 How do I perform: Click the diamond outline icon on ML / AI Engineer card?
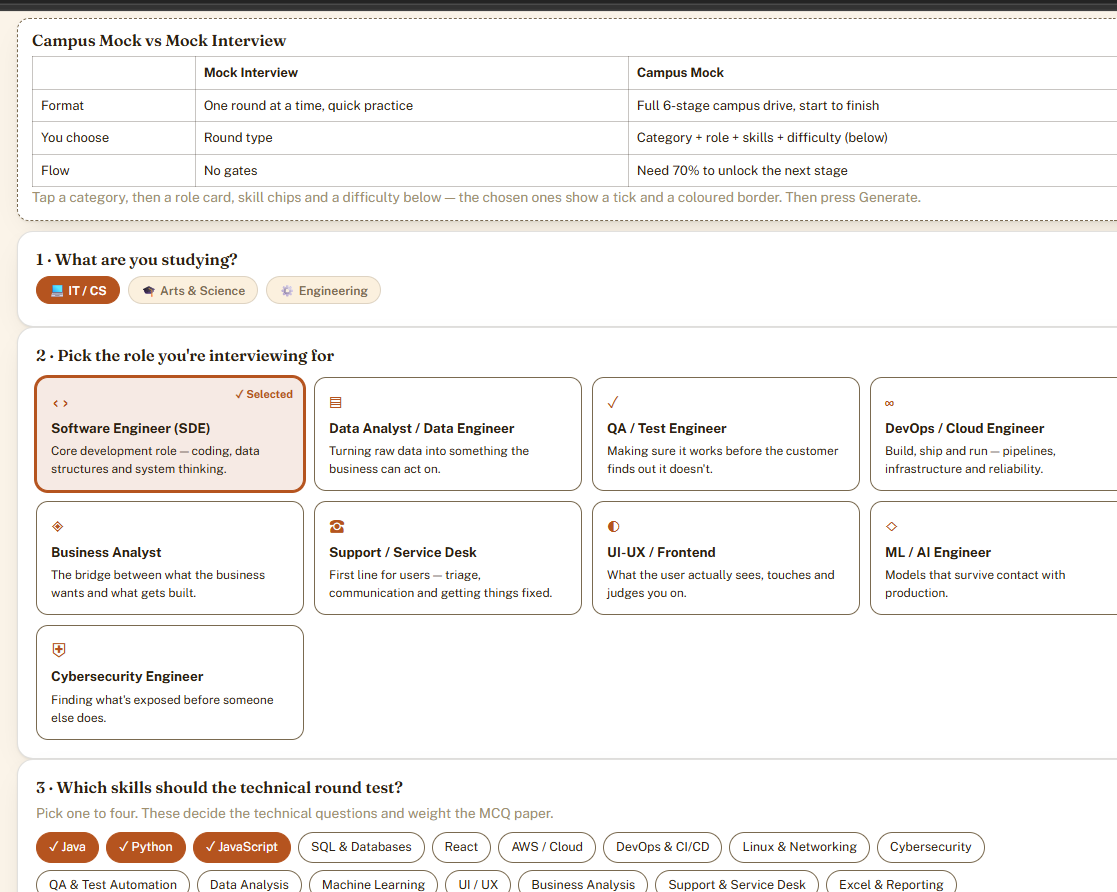tap(891, 527)
